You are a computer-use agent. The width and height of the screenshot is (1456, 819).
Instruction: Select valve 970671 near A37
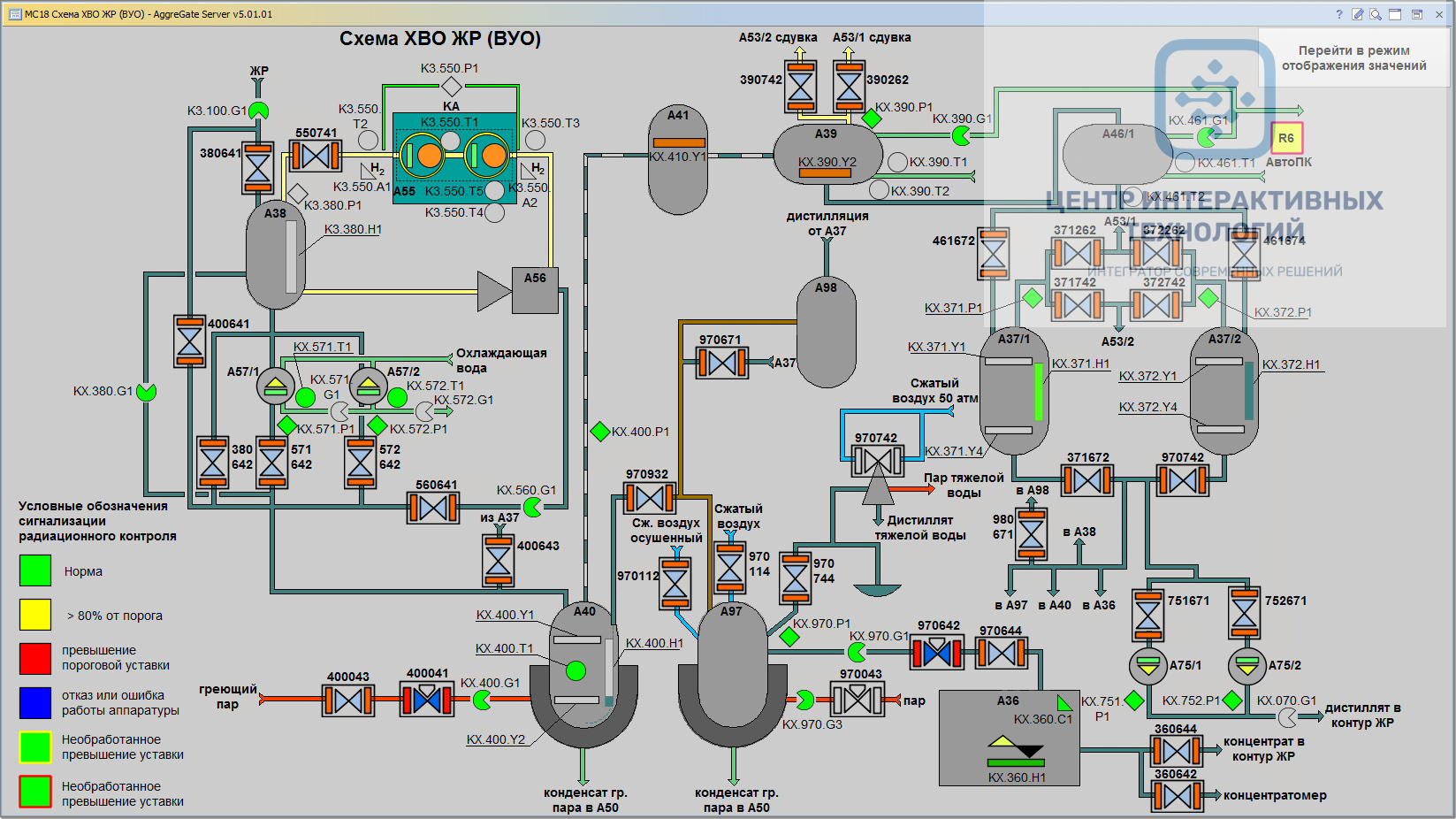(722, 363)
